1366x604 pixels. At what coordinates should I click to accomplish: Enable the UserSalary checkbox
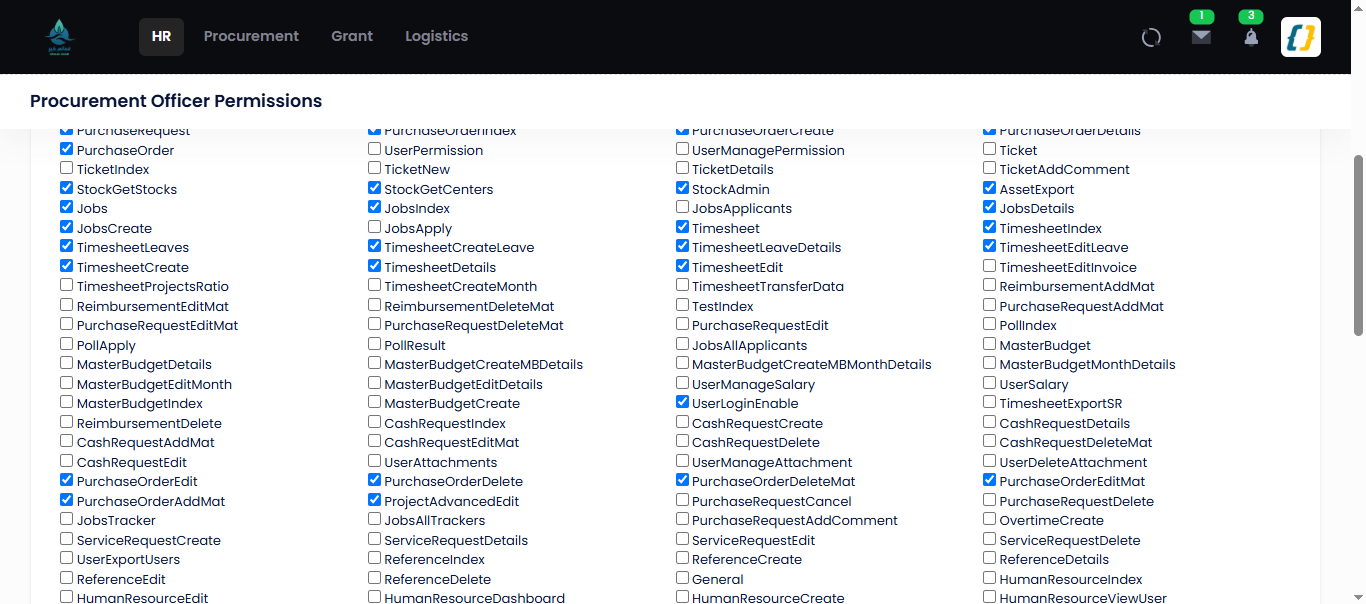[x=990, y=383]
